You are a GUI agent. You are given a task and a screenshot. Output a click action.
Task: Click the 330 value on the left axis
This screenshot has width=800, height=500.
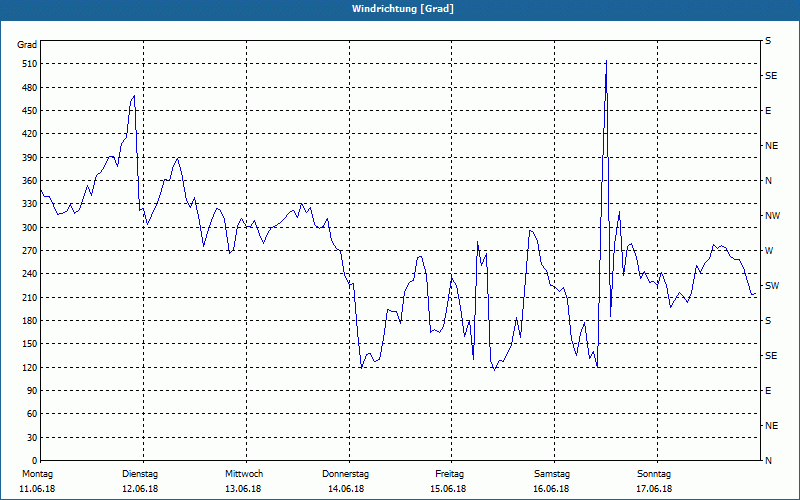(30, 204)
